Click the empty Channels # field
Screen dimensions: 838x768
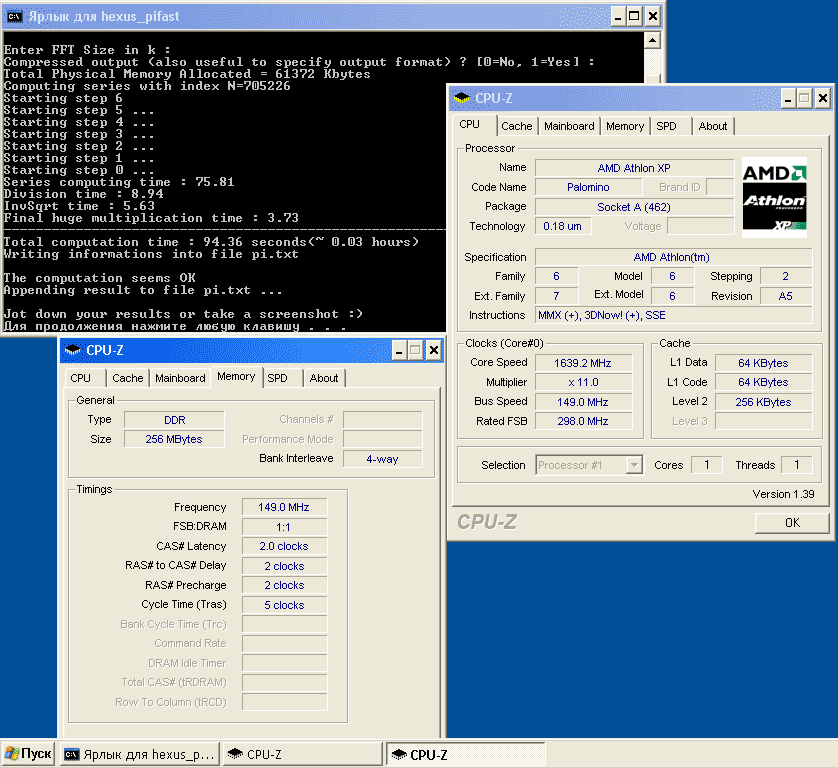point(383,420)
